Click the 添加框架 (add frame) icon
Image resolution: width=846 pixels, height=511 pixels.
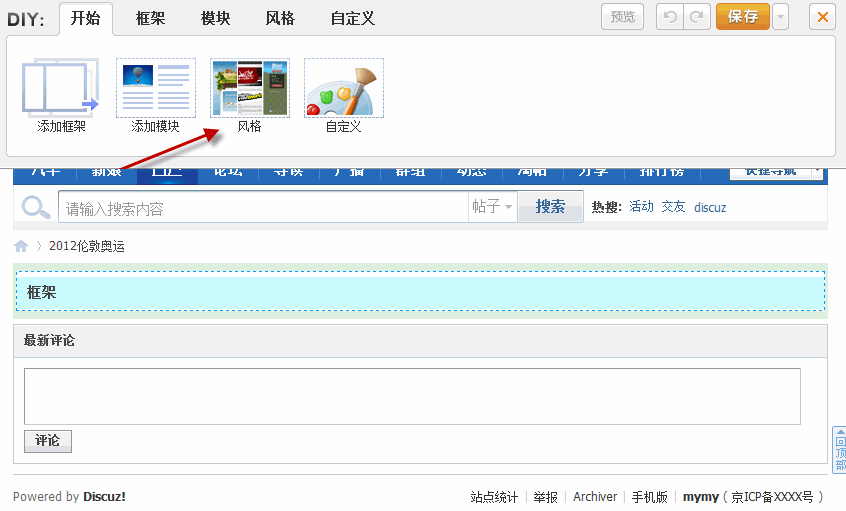tap(61, 88)
